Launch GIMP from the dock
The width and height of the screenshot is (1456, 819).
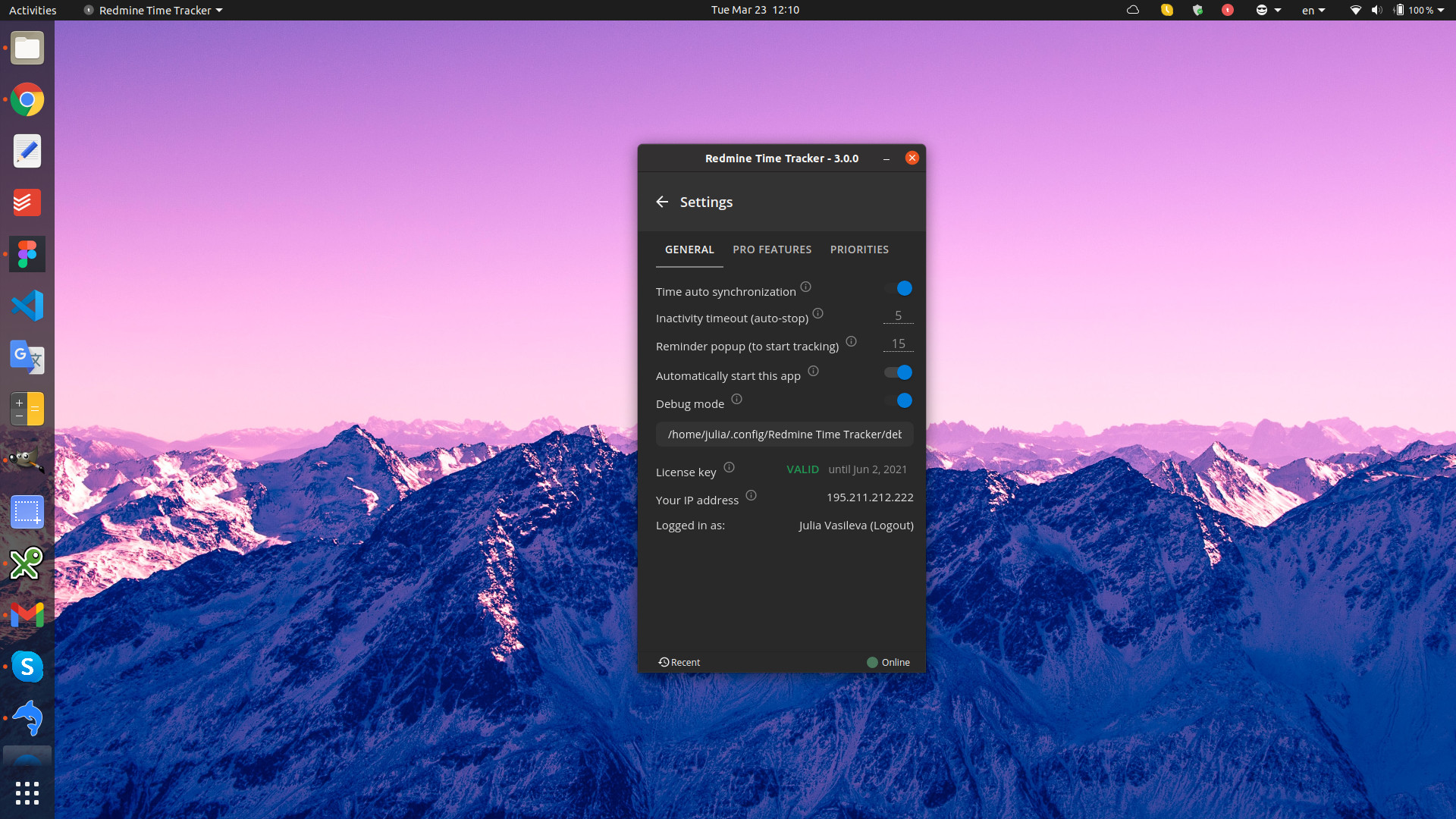click(x=27, y=461)
